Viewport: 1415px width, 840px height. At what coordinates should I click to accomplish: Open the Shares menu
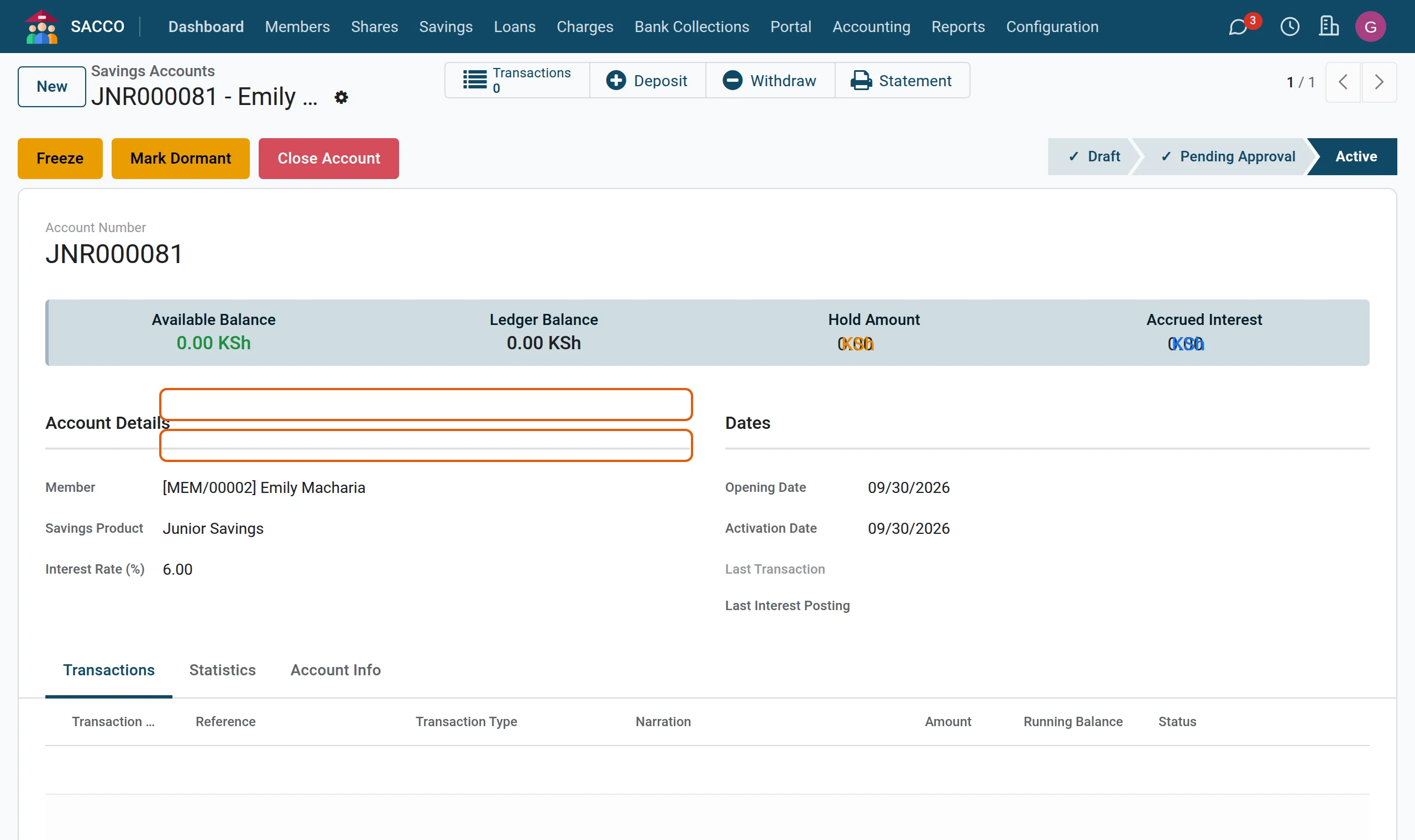[x=374, y=27]
